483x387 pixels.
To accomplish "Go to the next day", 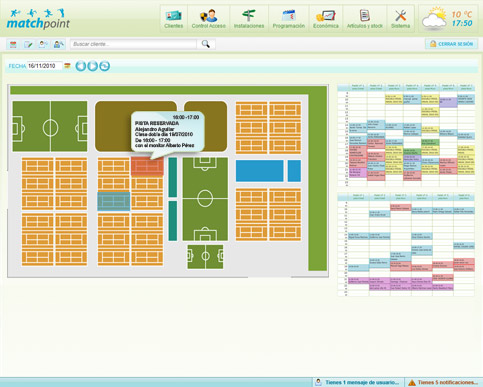I will [93, 66].
